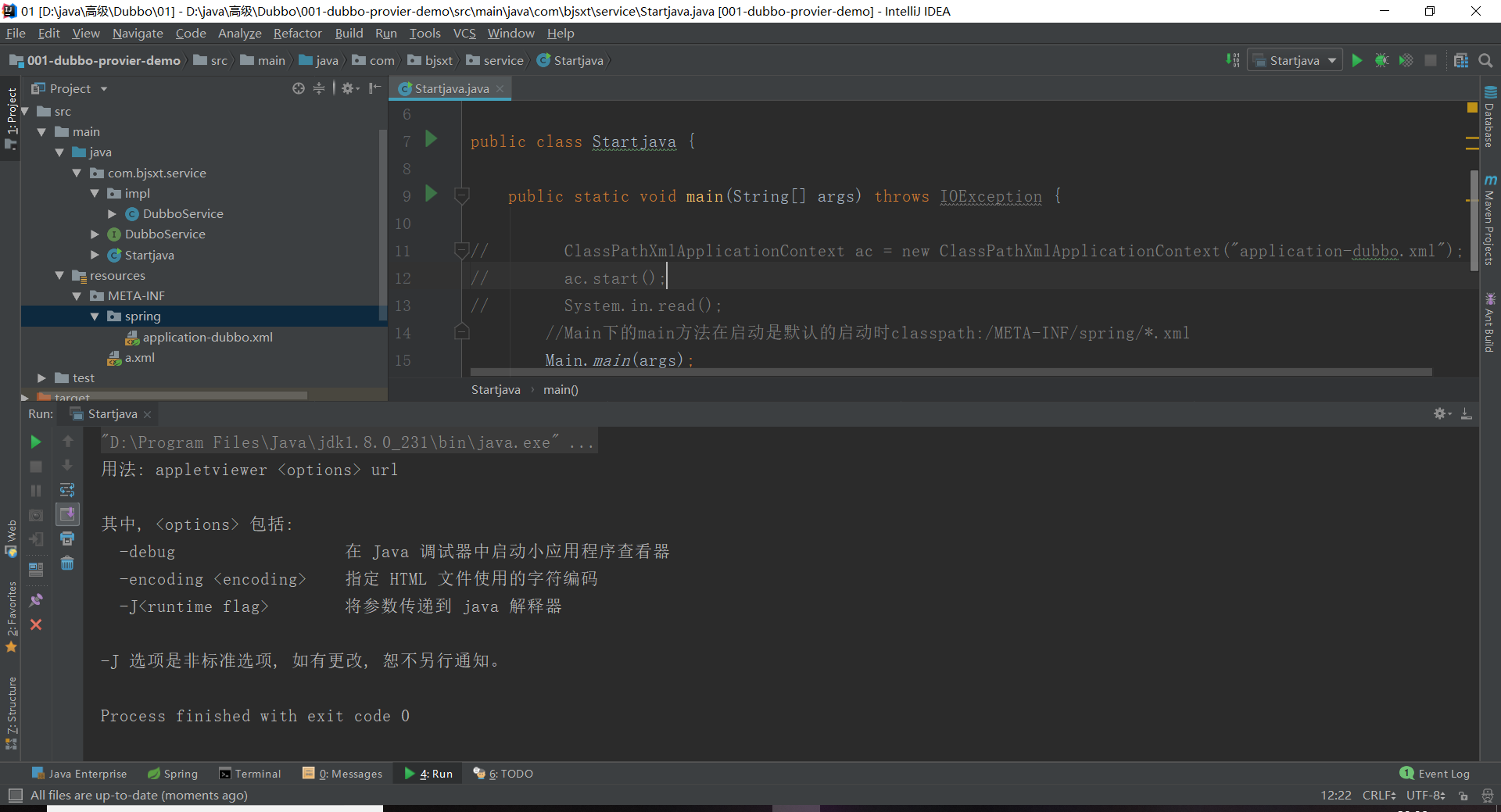Click the Spring tool window button
The height and width of the screenshot is (812, 1501).
point(173,774)
